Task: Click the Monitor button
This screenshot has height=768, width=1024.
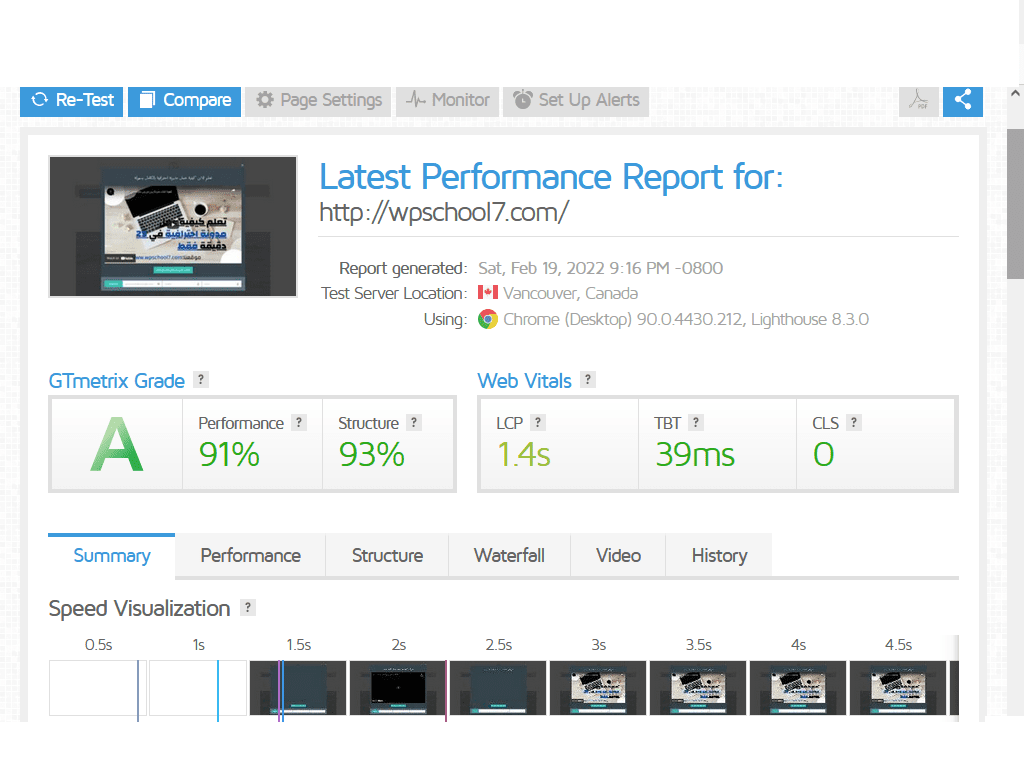Action: 448,100
